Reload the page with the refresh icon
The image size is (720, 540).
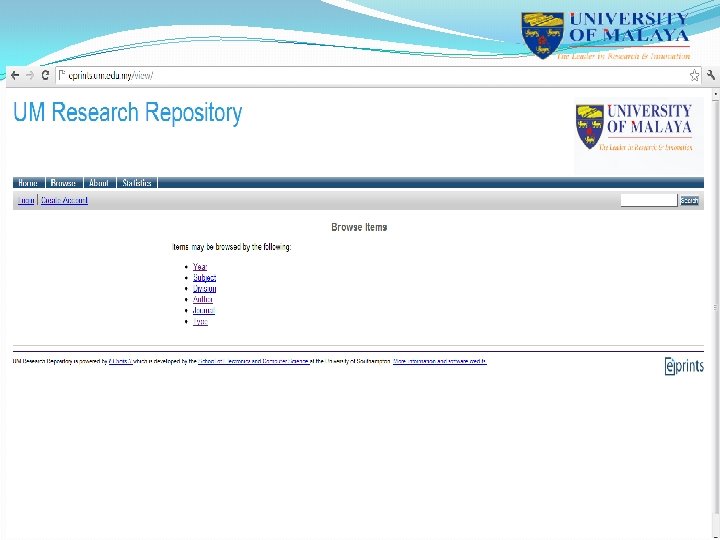pyautogui.click(x=45, y=75)
